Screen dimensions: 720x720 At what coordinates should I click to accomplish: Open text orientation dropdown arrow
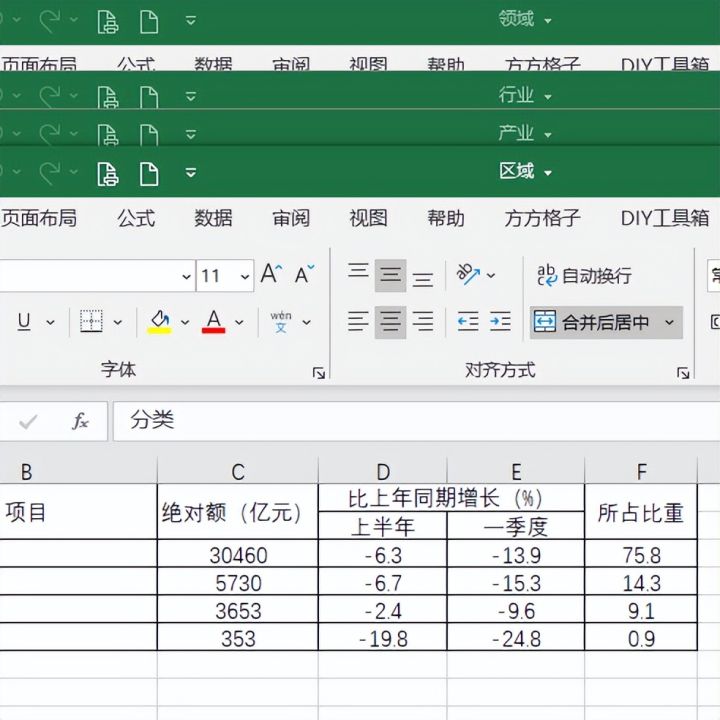pos(491,276)
